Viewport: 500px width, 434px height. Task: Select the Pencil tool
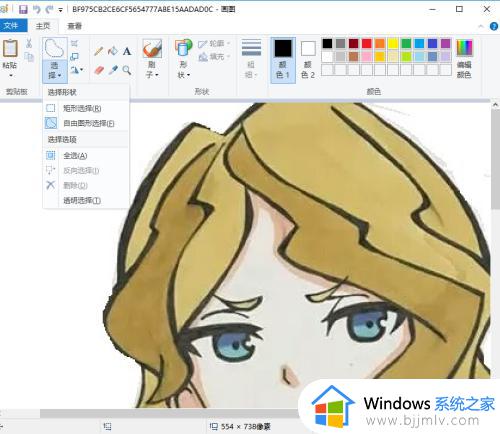99,51
